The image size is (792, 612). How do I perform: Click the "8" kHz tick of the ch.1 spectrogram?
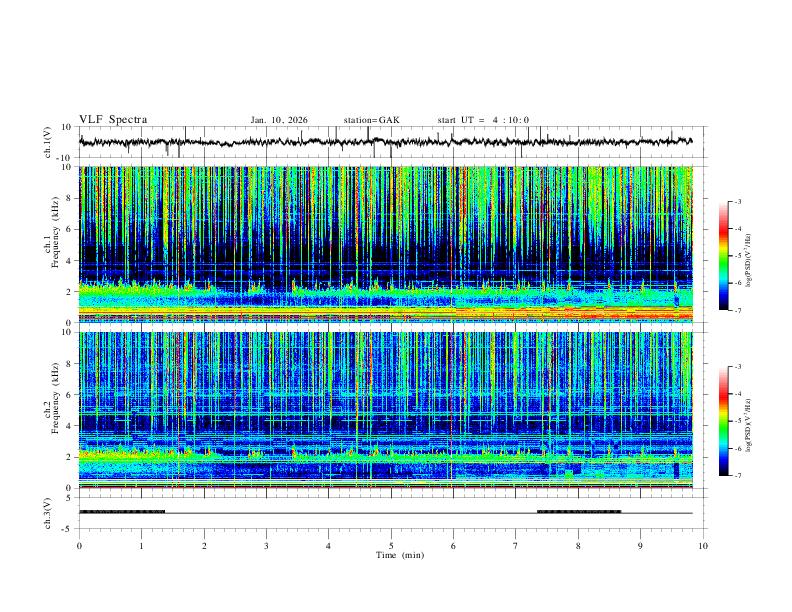pos(70,198)
